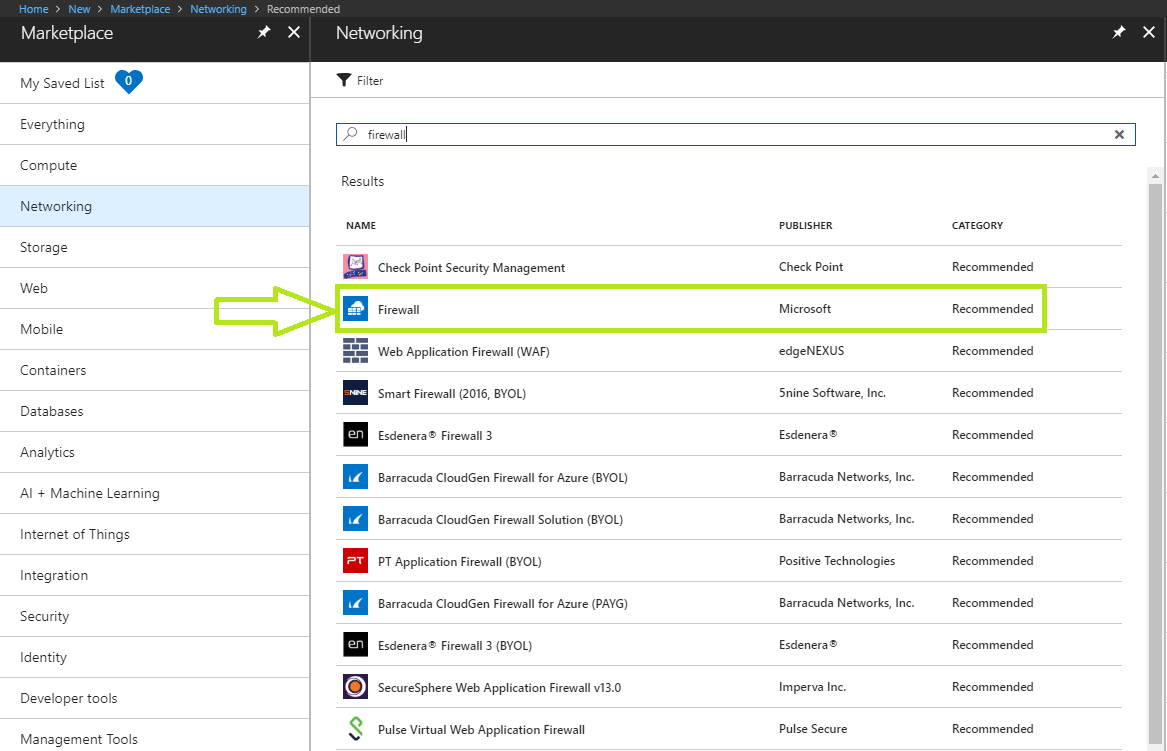Viewport: 1167px width, 751px height.
Task: Select Internet of Things category
Action: click(155, 534)
